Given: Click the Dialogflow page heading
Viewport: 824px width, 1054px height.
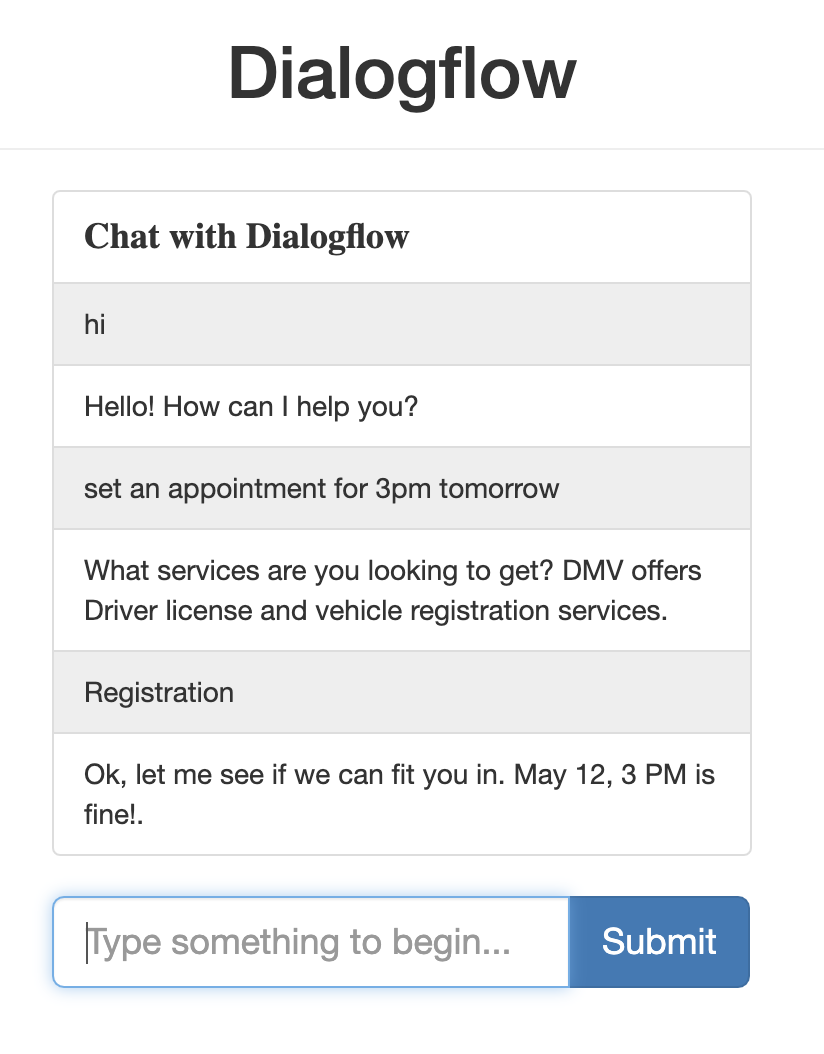Looking at the screenshot, I should (x=402, y=74).
